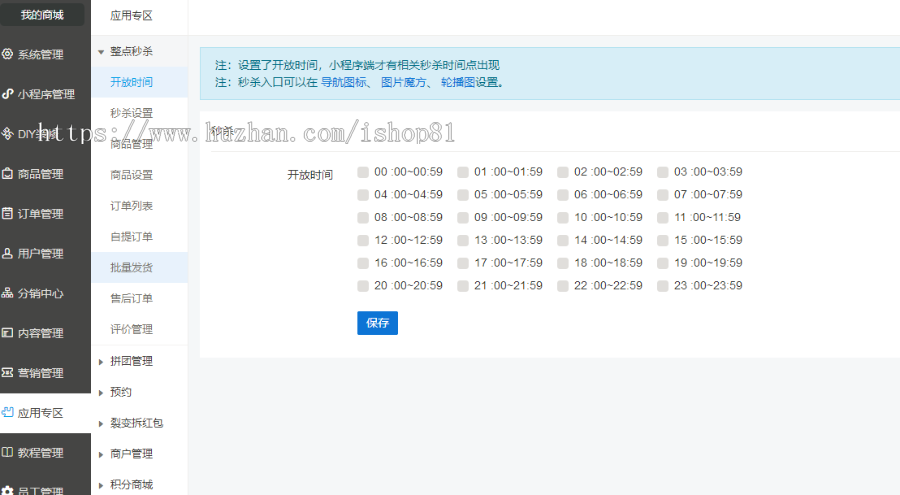The image size is (900, 495).
Task: Click the 订单管理 sidebar icon
Action: (8, 214)
